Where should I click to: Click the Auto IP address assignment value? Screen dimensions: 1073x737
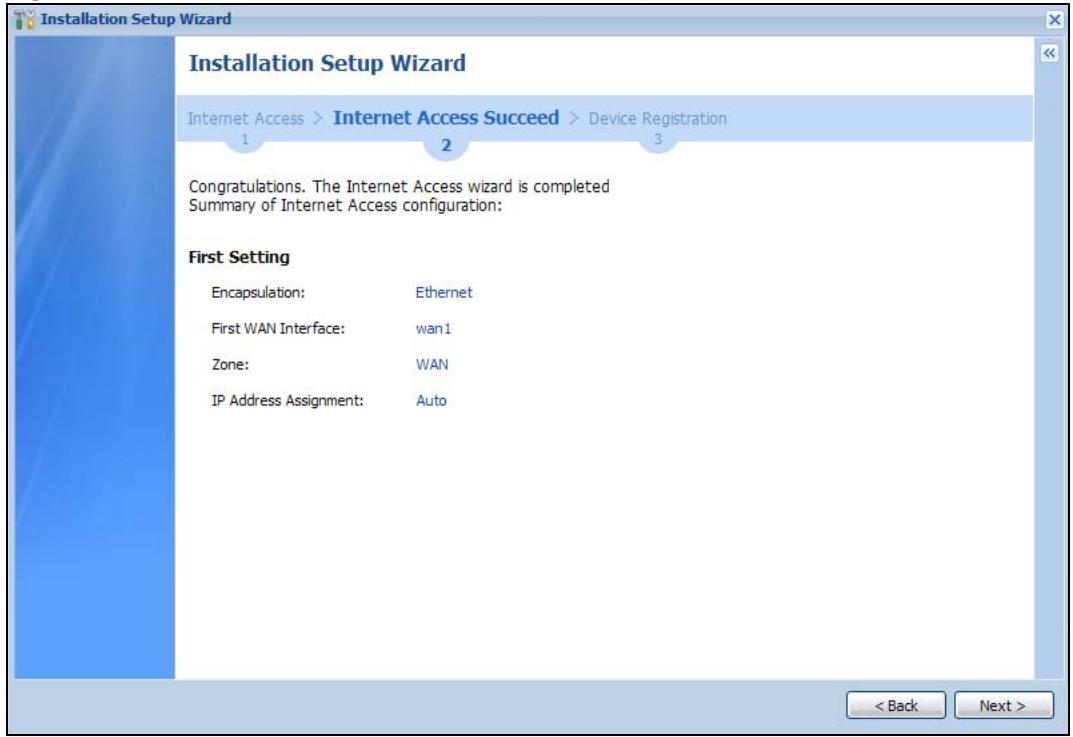[431, 400]
